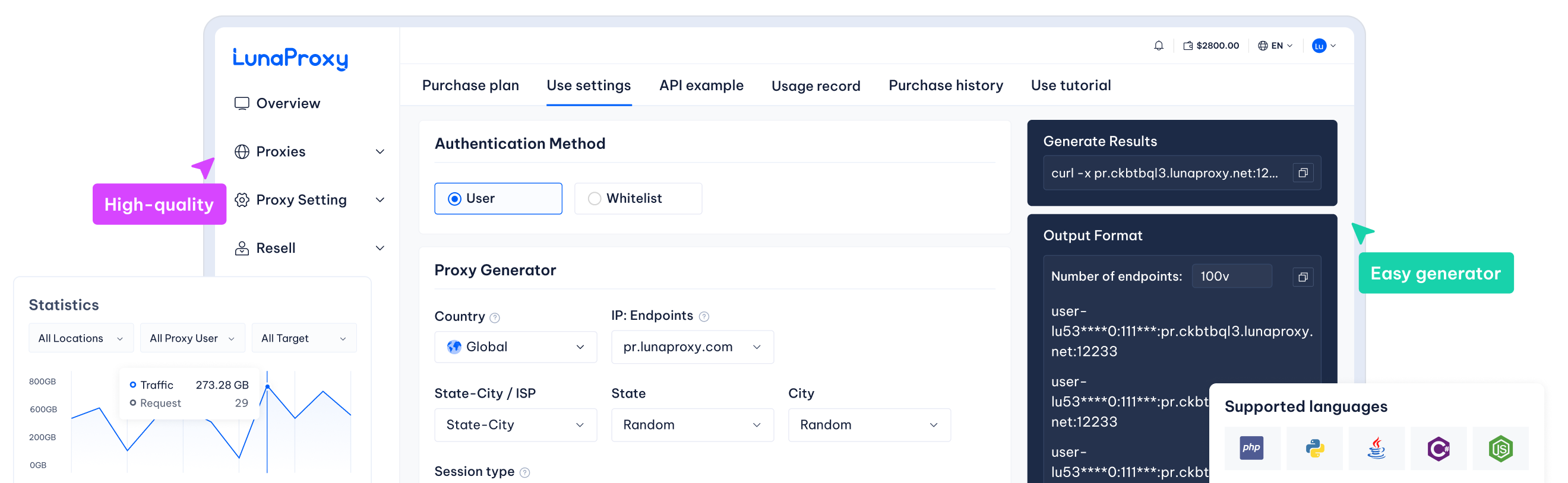The image size is (1568, 483).
Task: Expand the All Locations statistics filter
Action: [x=81, y=338]
